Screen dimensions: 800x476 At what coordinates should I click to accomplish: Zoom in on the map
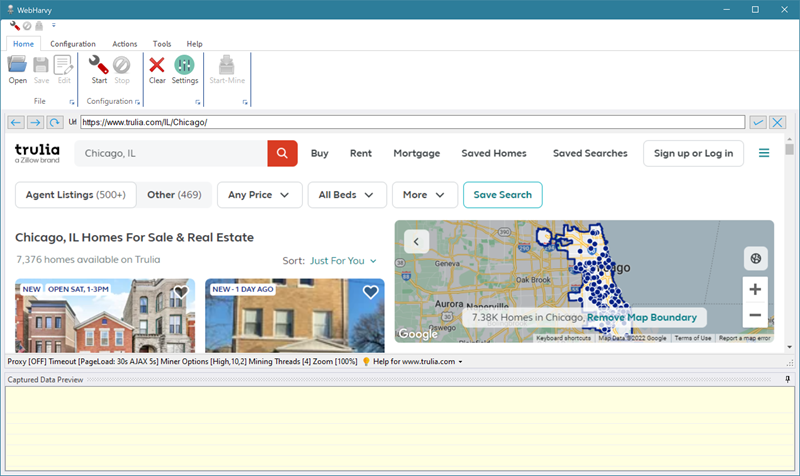[x=755, y=289]
